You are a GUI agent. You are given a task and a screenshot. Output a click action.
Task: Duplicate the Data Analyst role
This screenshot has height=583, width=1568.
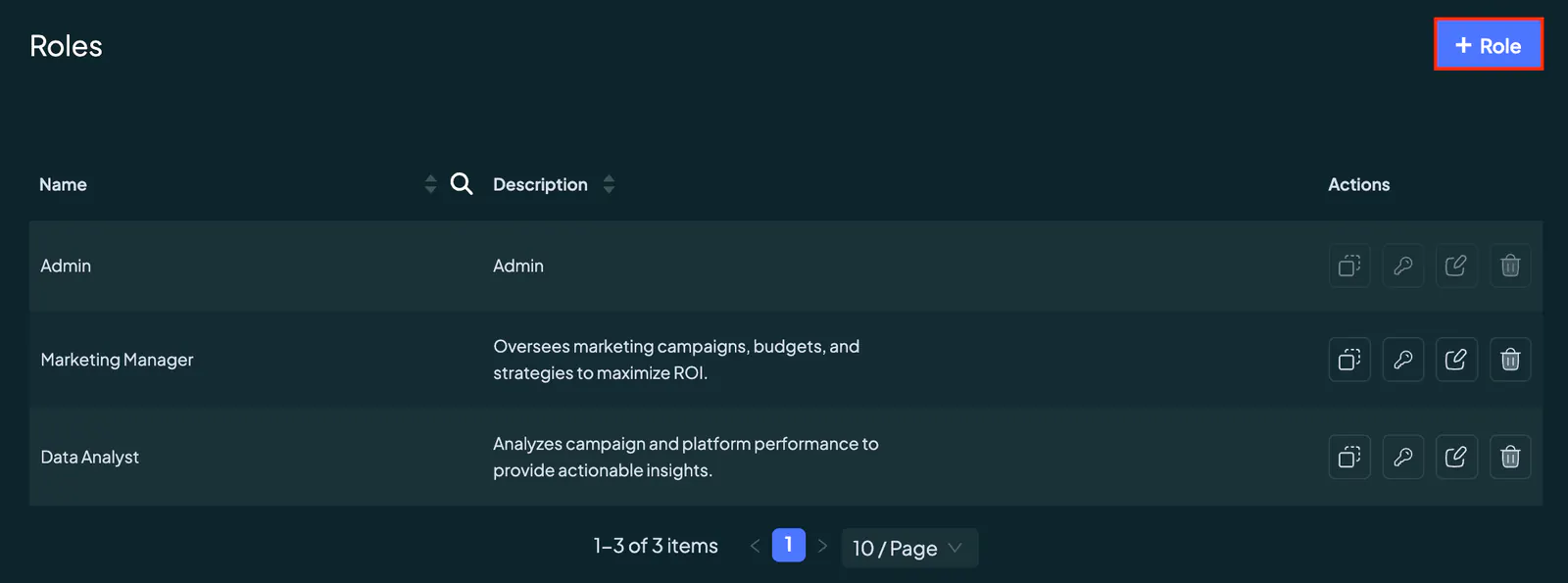1349,457
